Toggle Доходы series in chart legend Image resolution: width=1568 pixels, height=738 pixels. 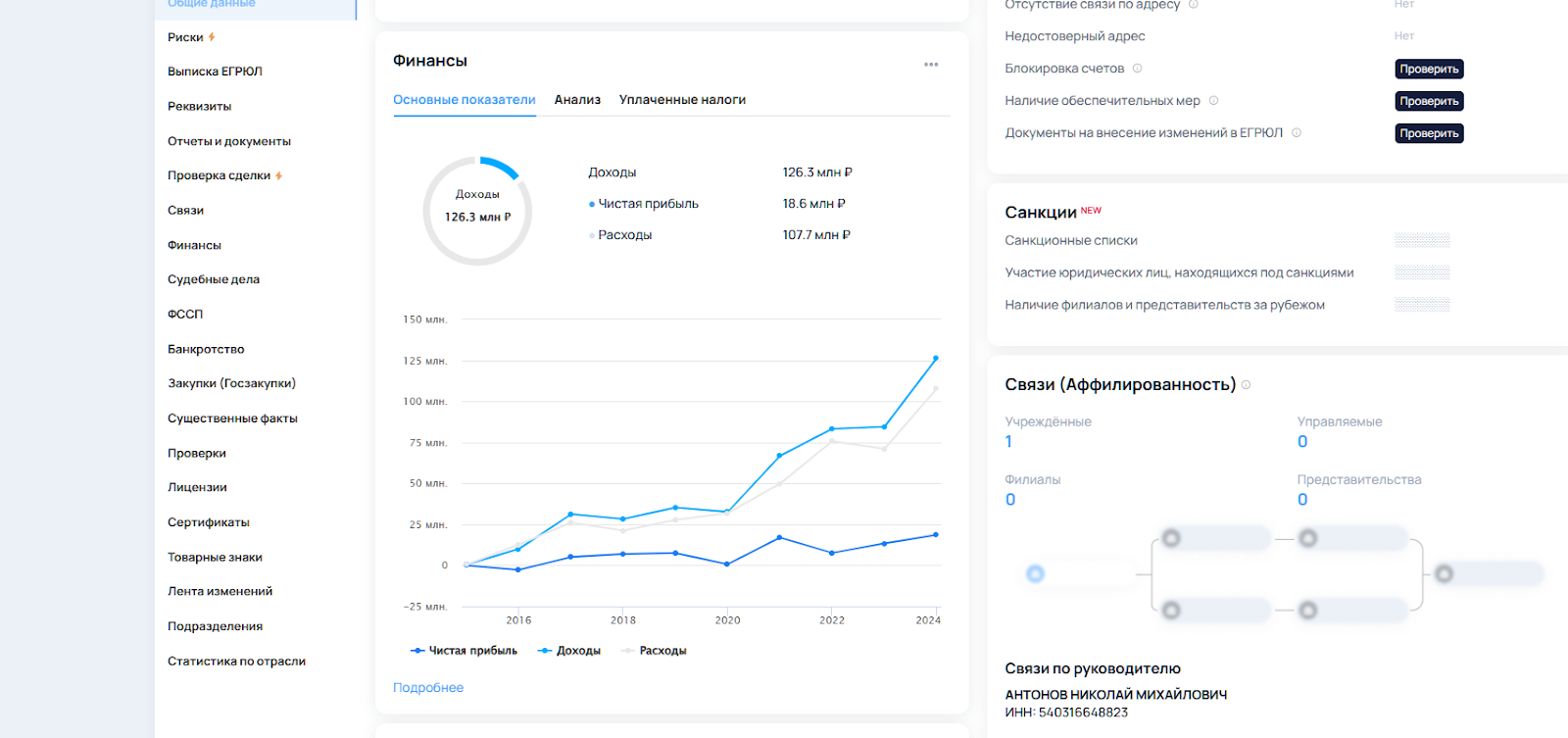[x=569, y=651]
